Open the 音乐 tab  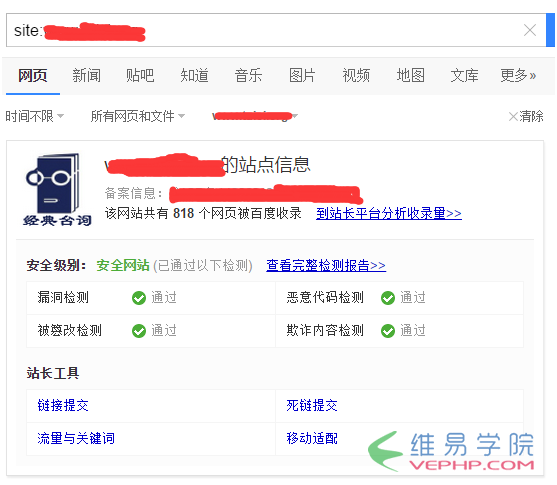pyautogui.click(x=248, y=75)
